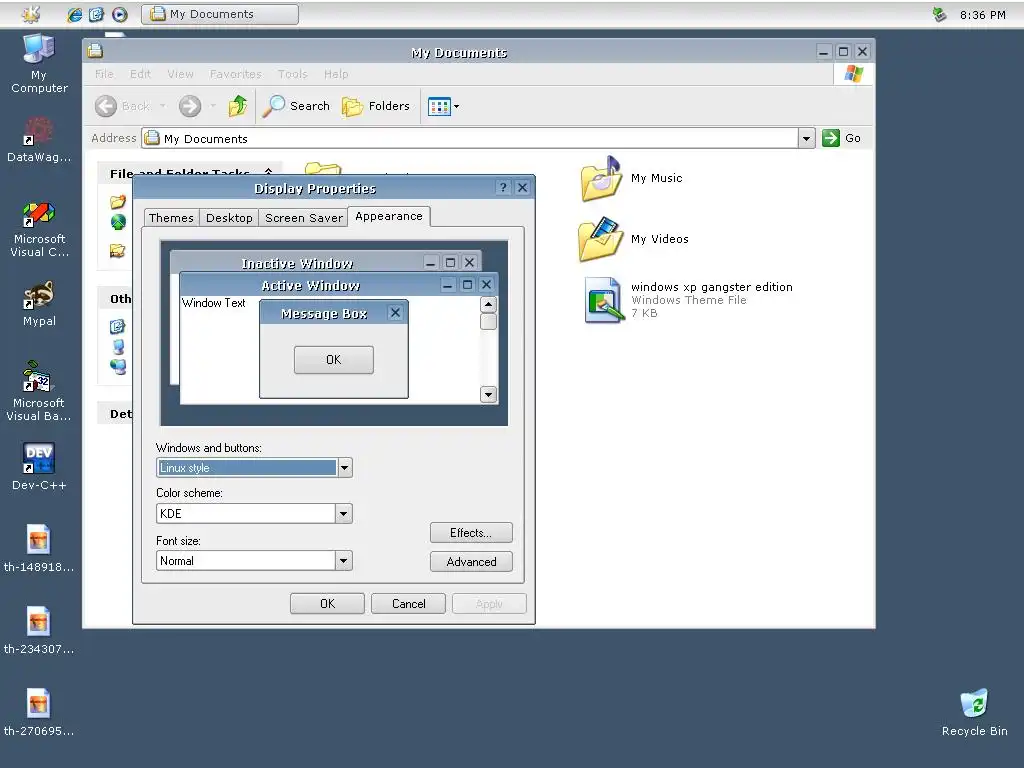Select the windows xp gangster edition theme file
The image size is (1024, 768).
689,300
